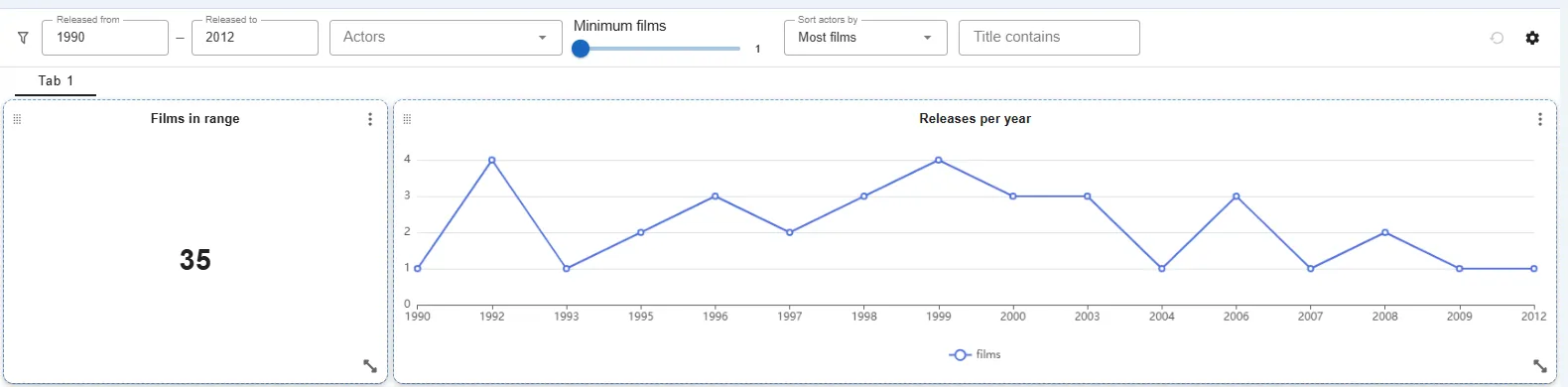Screen dimensions: 1568x387
Task: Click drag handle on Films in range card
Action: click(17, 119)
